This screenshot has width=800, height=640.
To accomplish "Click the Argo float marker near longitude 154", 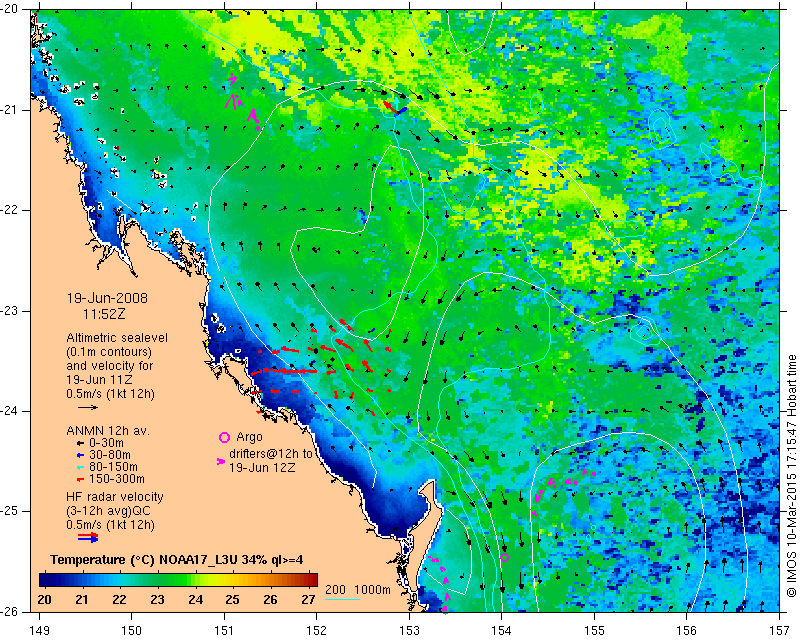I will click(505, 557).
